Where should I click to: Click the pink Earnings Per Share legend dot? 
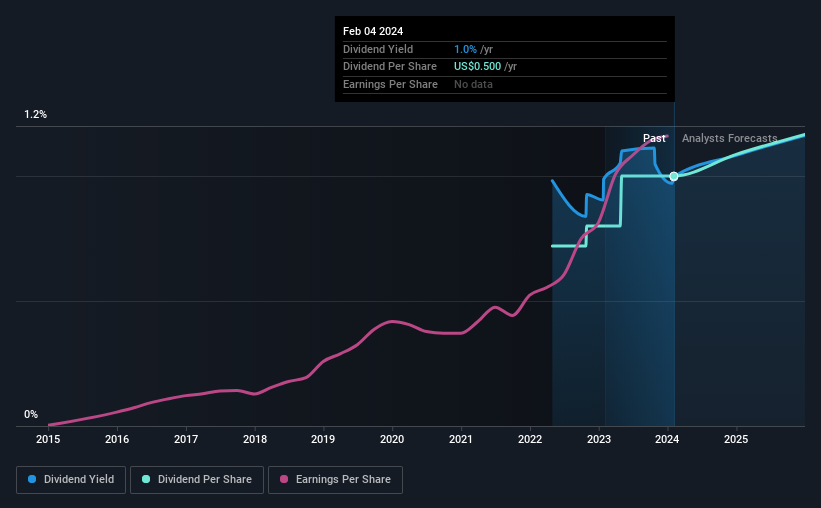point(284,479)
